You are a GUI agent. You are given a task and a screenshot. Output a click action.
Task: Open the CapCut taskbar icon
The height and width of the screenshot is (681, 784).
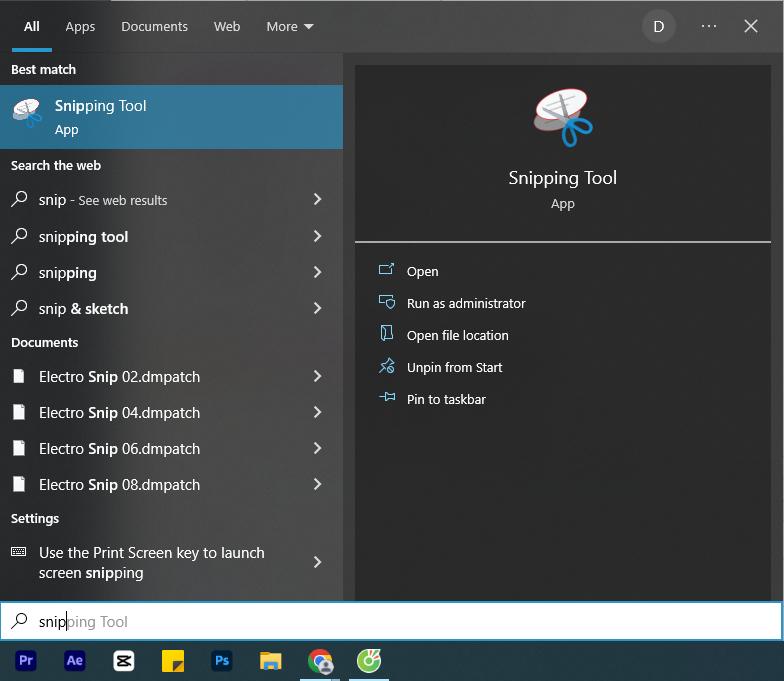click(124, 660)
